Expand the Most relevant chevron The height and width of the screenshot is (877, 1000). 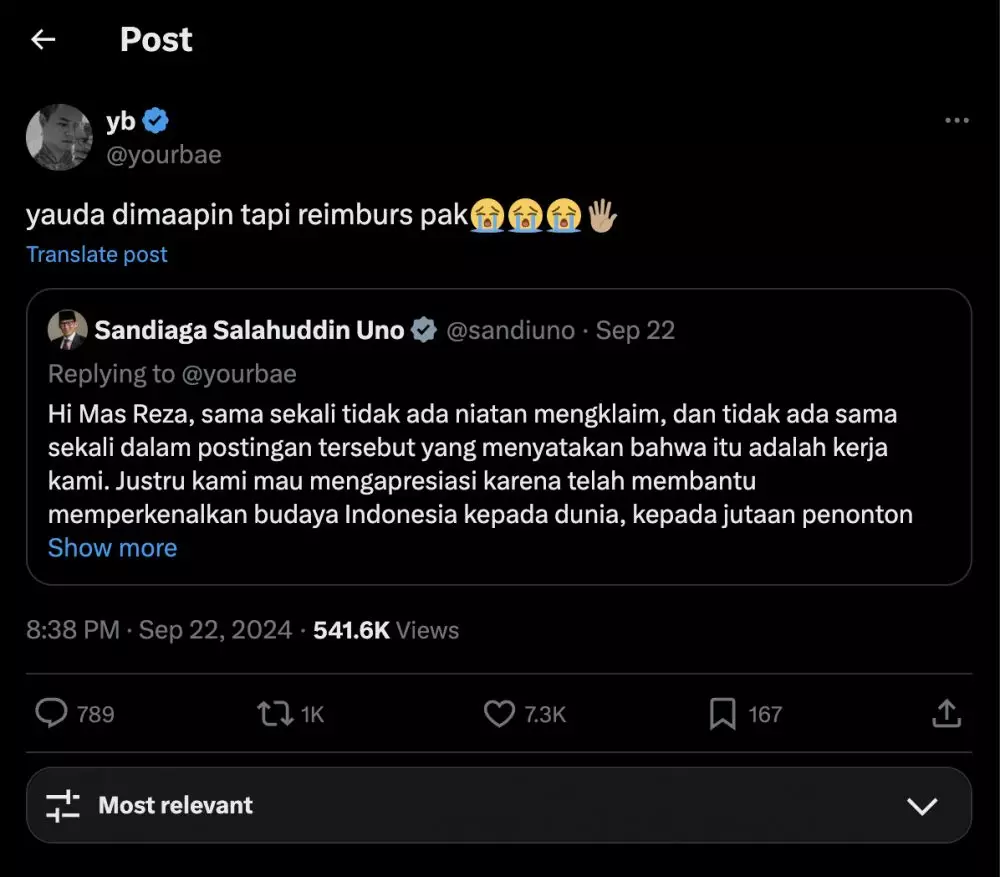(x=921, y=806)
